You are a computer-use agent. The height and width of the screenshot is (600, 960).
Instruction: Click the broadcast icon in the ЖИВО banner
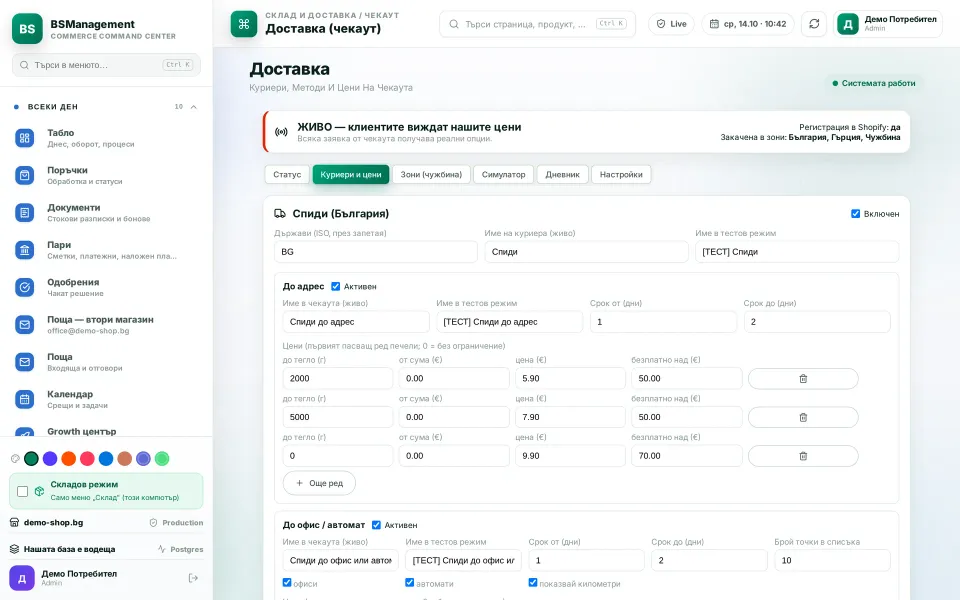point(281,132)
